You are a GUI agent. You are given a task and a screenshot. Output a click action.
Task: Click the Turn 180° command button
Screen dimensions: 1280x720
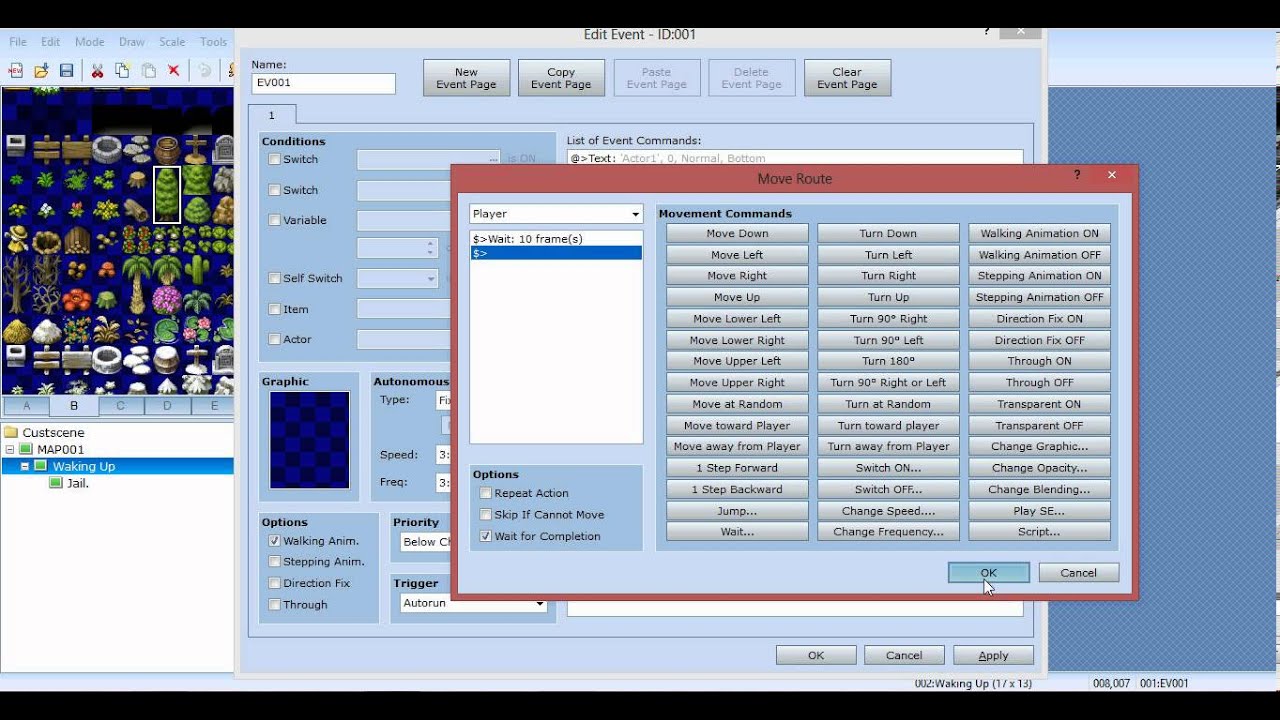(888, 361)
